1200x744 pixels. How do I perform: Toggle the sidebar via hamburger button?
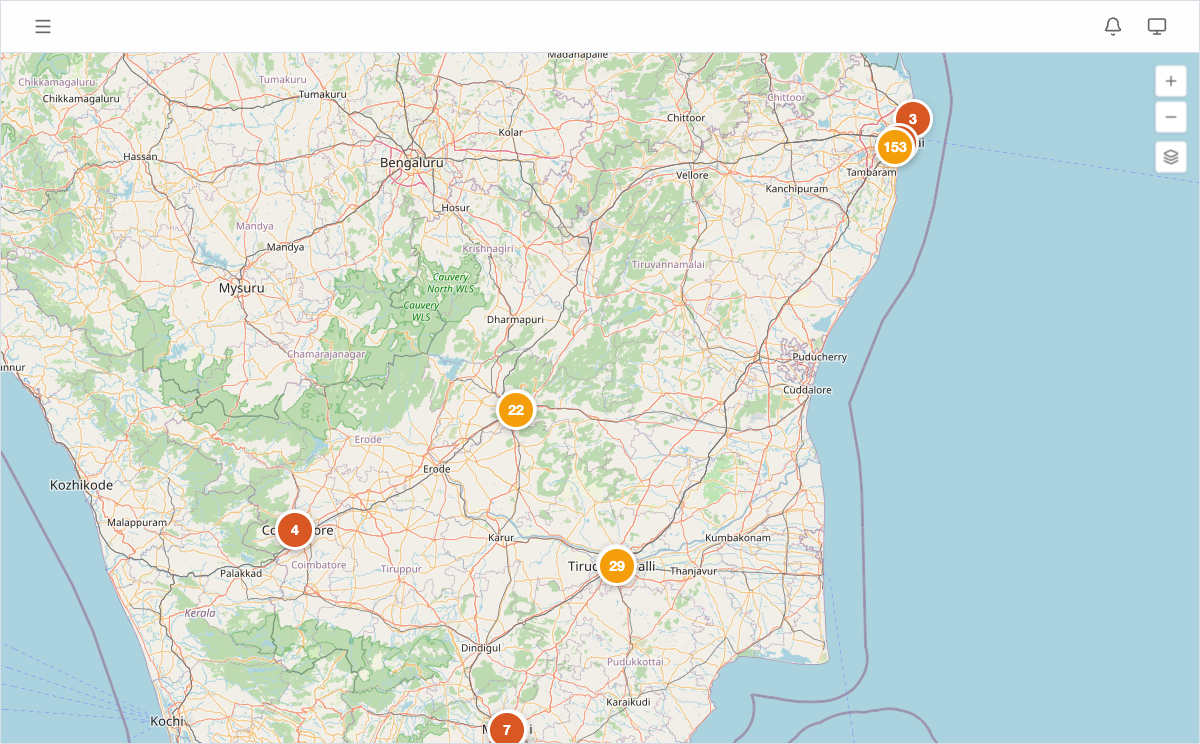[x=43, y=26]
